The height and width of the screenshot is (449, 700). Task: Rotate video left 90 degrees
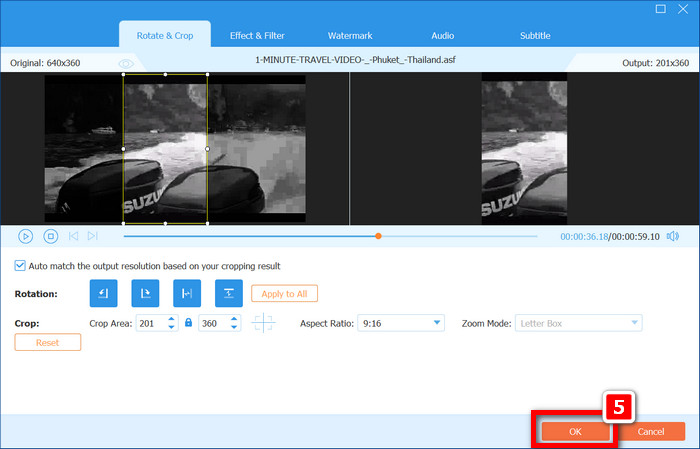coord(103,293)
